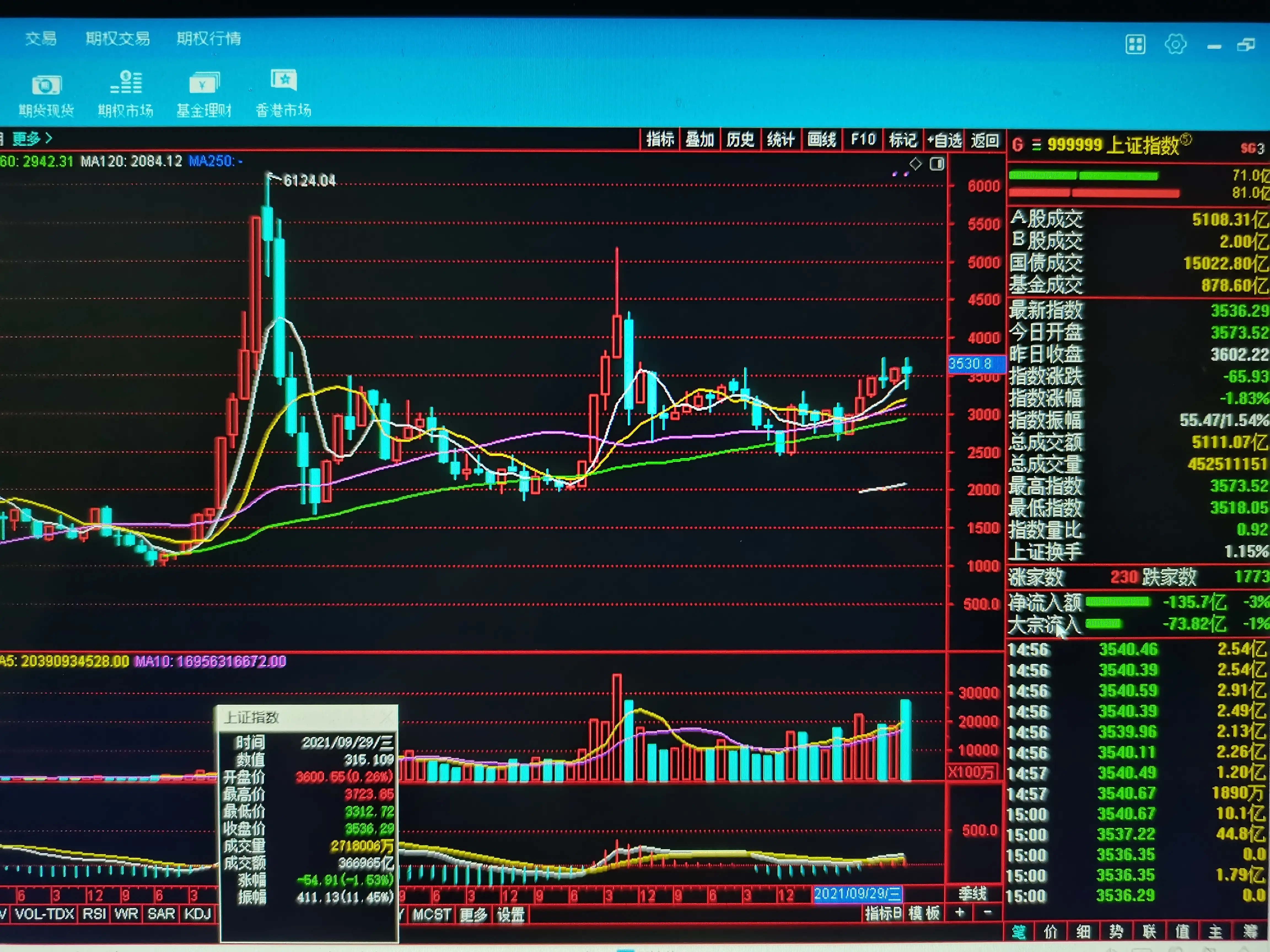The image size is (1270, 952).
Task: Switch to the KDJ indicator tab
Action: point(198,913)
